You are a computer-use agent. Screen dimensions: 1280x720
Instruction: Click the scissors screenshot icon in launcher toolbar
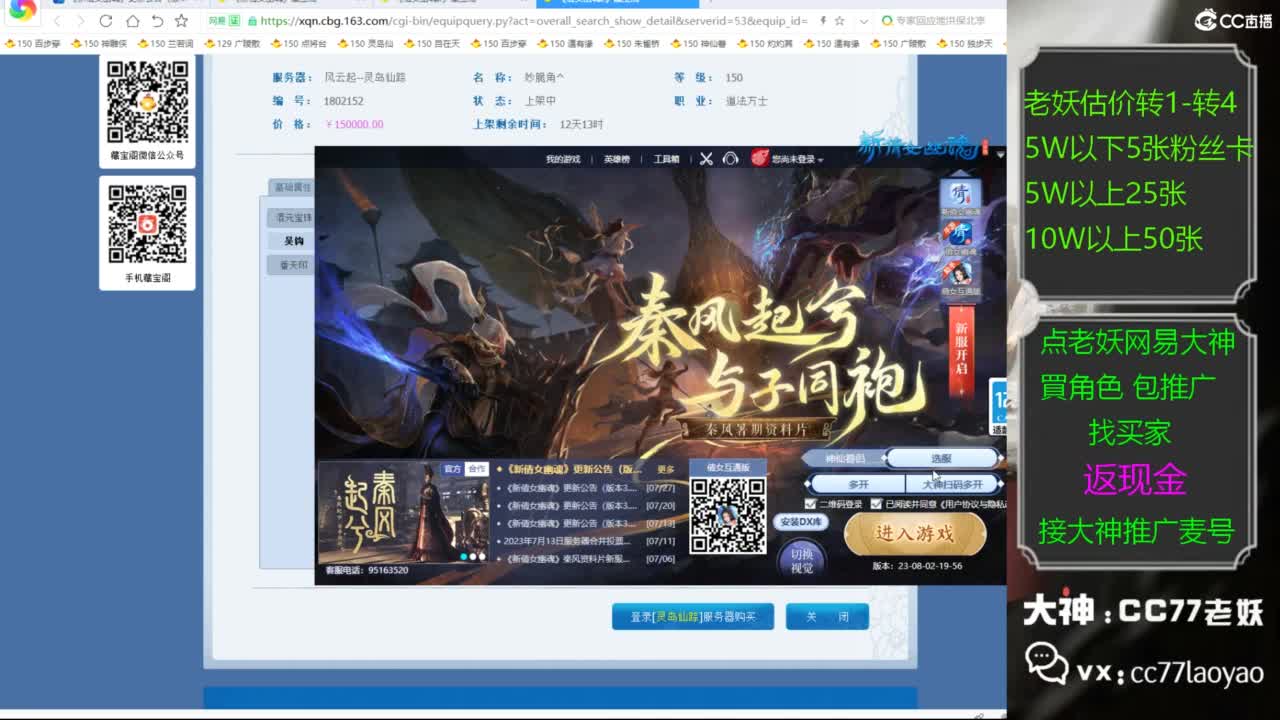point(706,159)
